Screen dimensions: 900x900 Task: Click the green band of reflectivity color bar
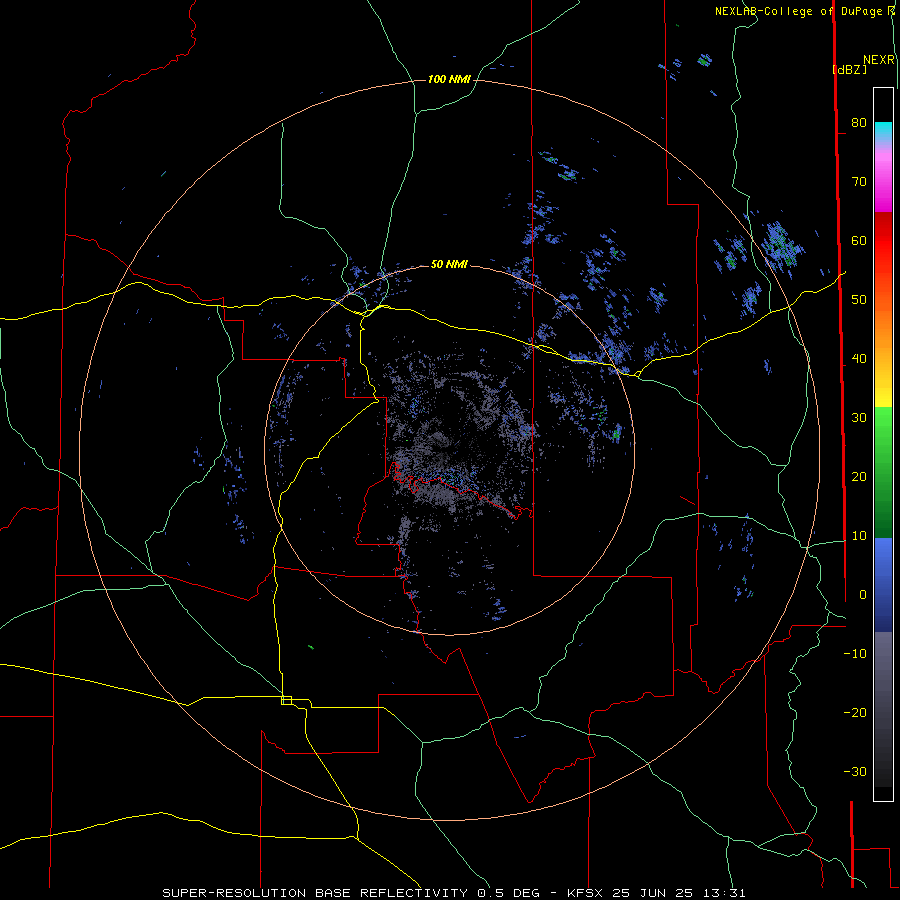pyautogui.click(x=883, y=472)
